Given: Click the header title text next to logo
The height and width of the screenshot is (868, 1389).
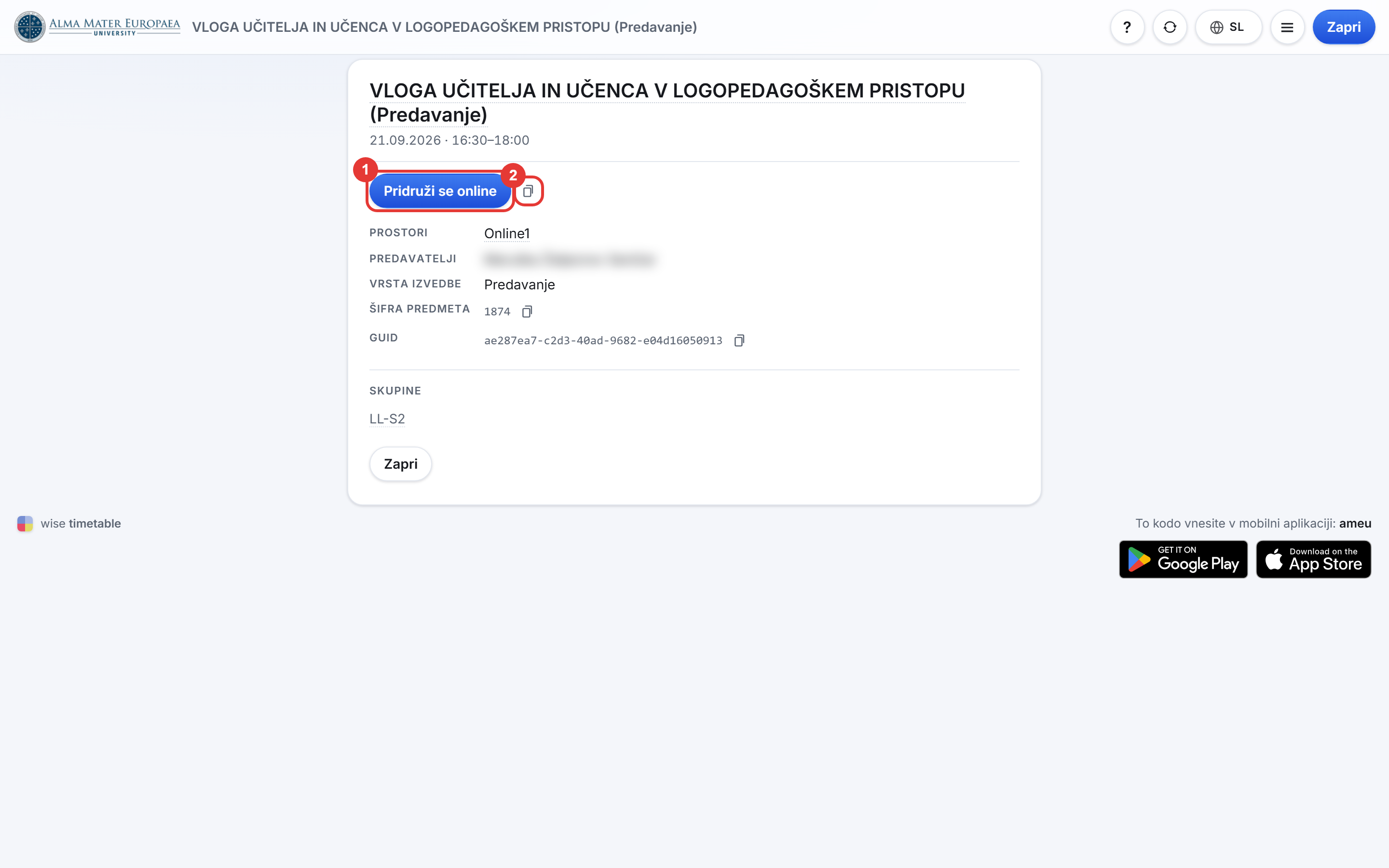Looking at the screenshot, I should [444, 27].
